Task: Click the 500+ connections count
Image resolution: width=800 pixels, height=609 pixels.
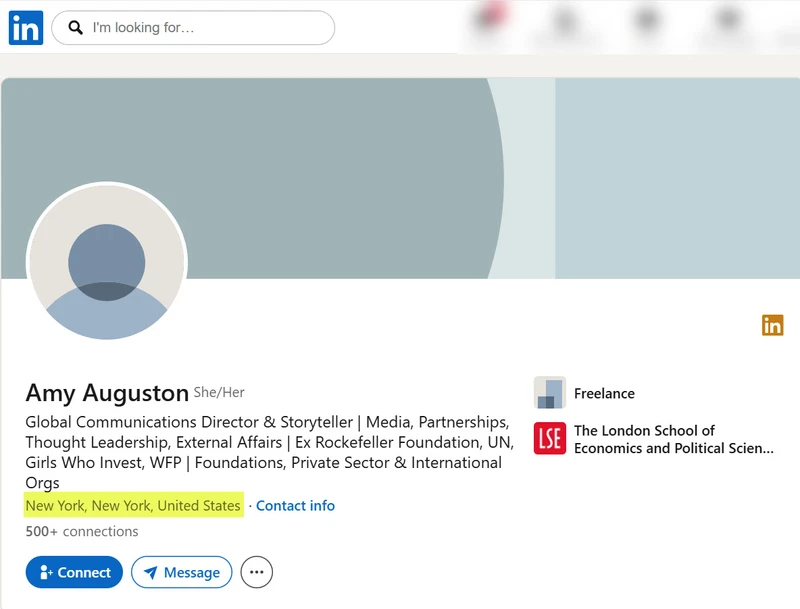Action: (82, 531)
